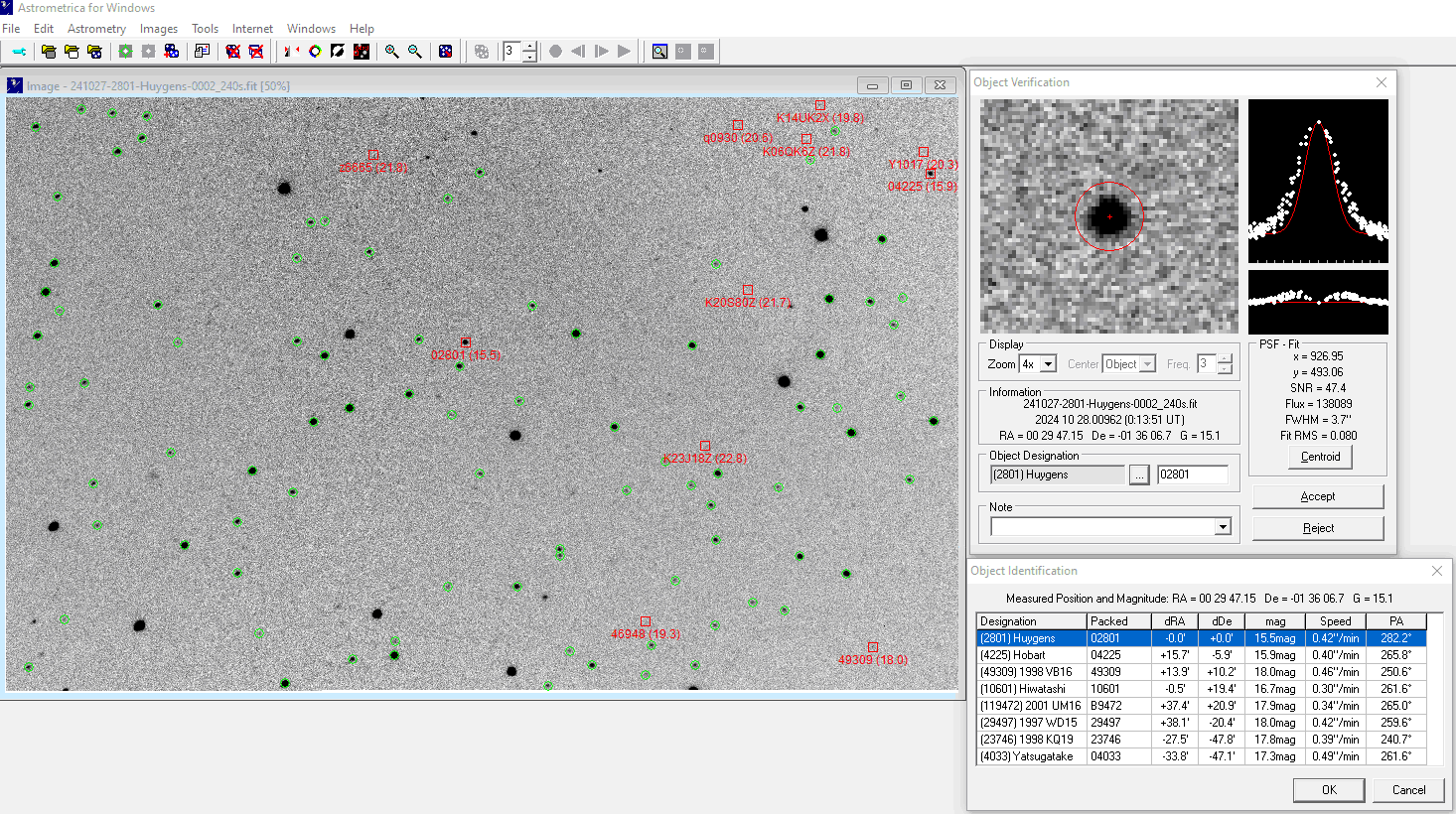Open the Tools menu

point(205,29)
